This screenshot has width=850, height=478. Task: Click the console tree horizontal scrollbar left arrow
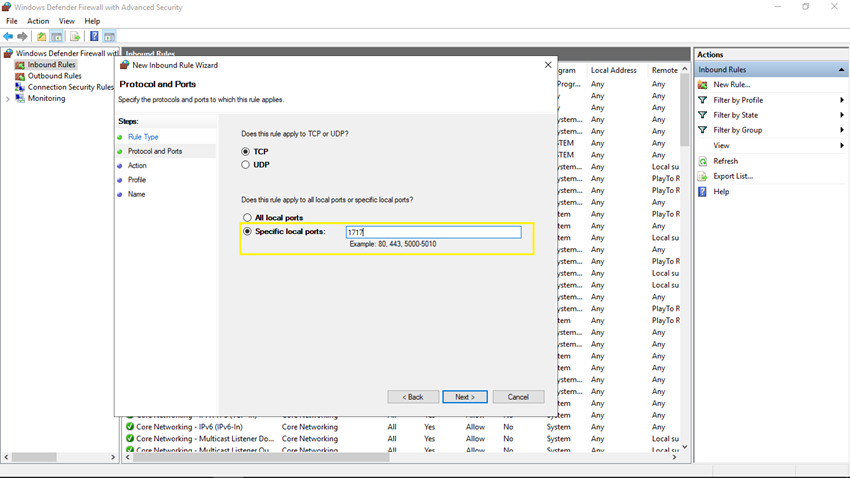coord(7,457)
